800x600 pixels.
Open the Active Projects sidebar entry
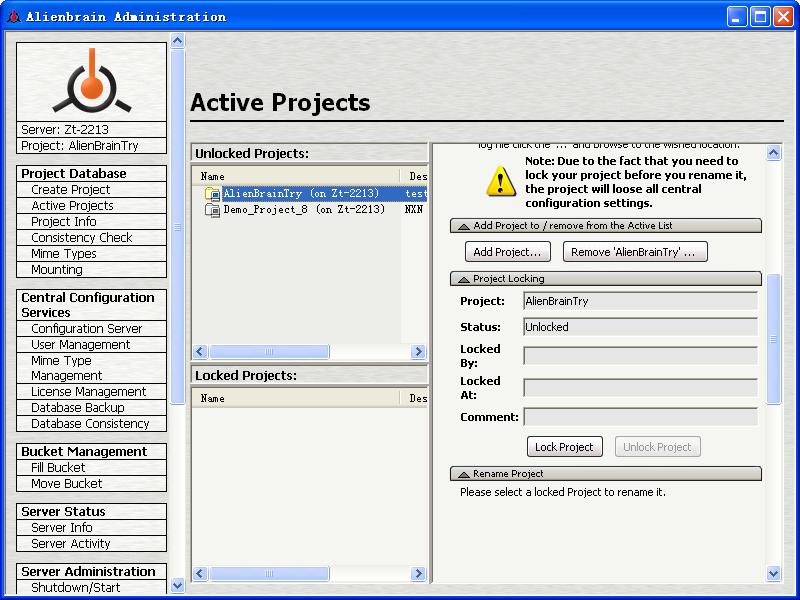[92, 206]
